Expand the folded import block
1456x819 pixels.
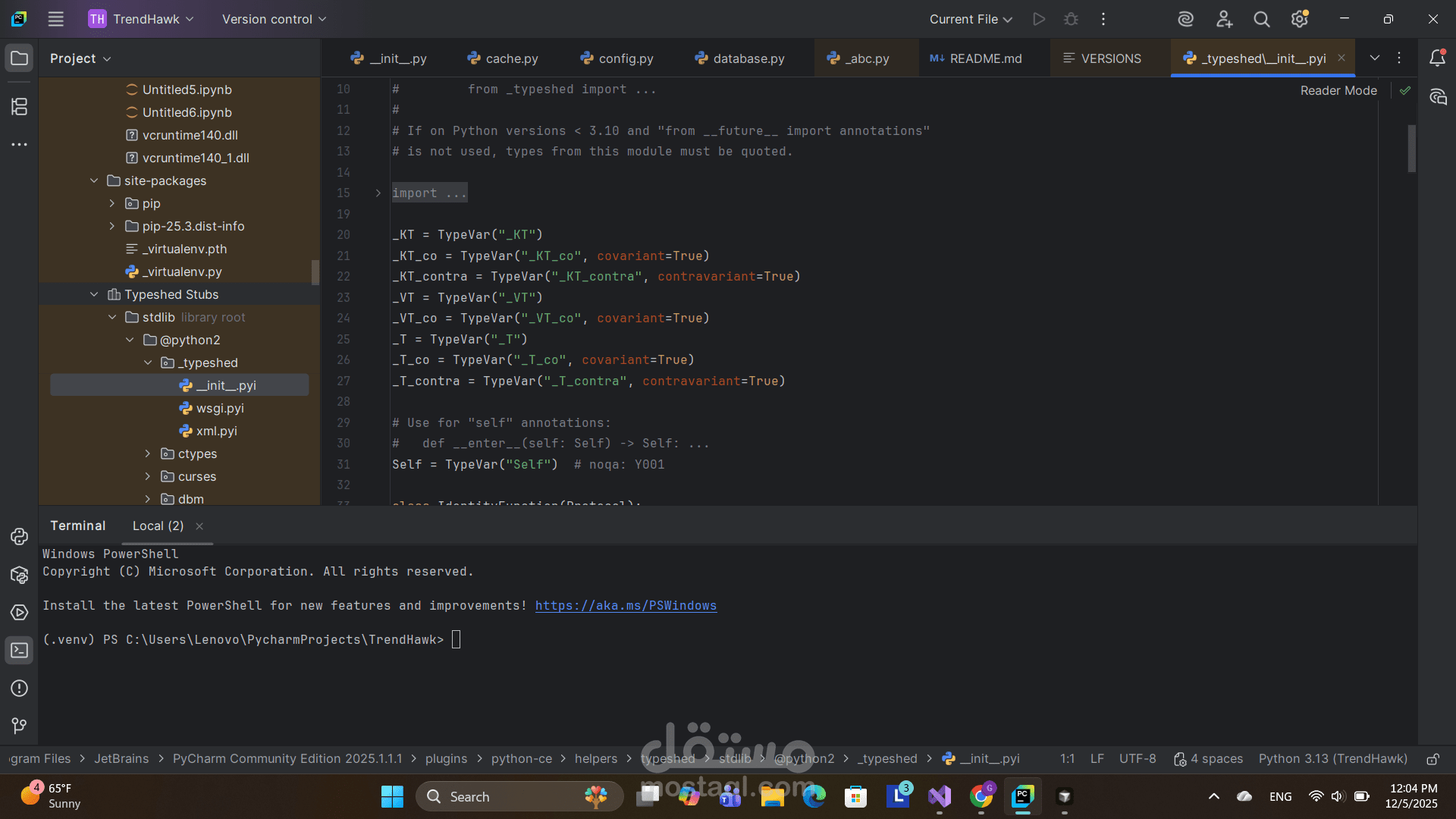[378, 193]
